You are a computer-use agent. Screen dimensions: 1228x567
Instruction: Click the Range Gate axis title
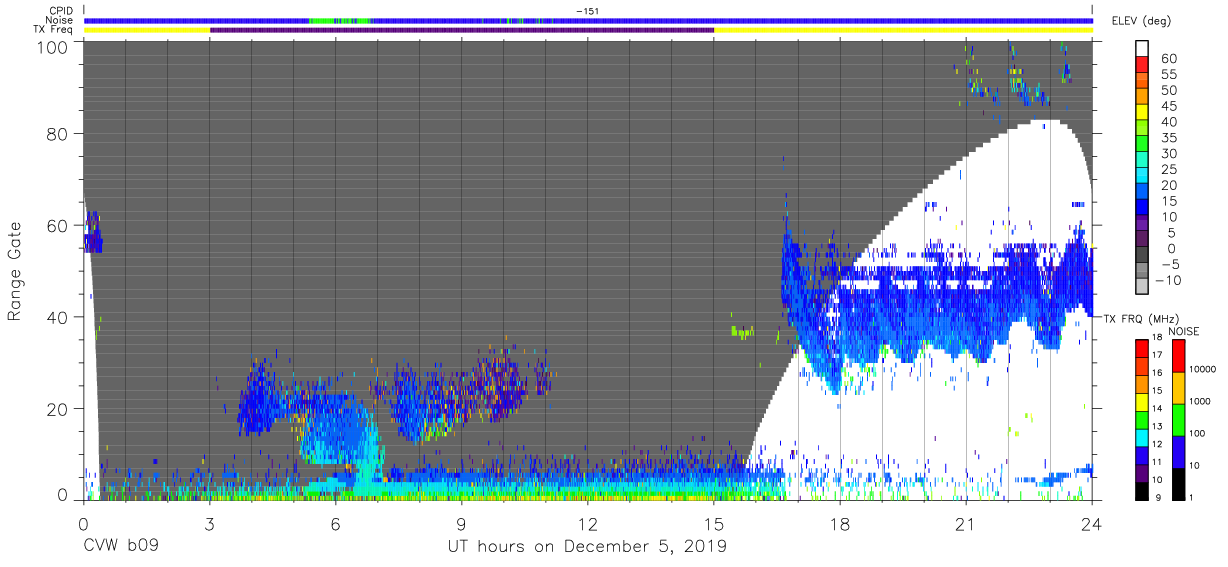15,272
